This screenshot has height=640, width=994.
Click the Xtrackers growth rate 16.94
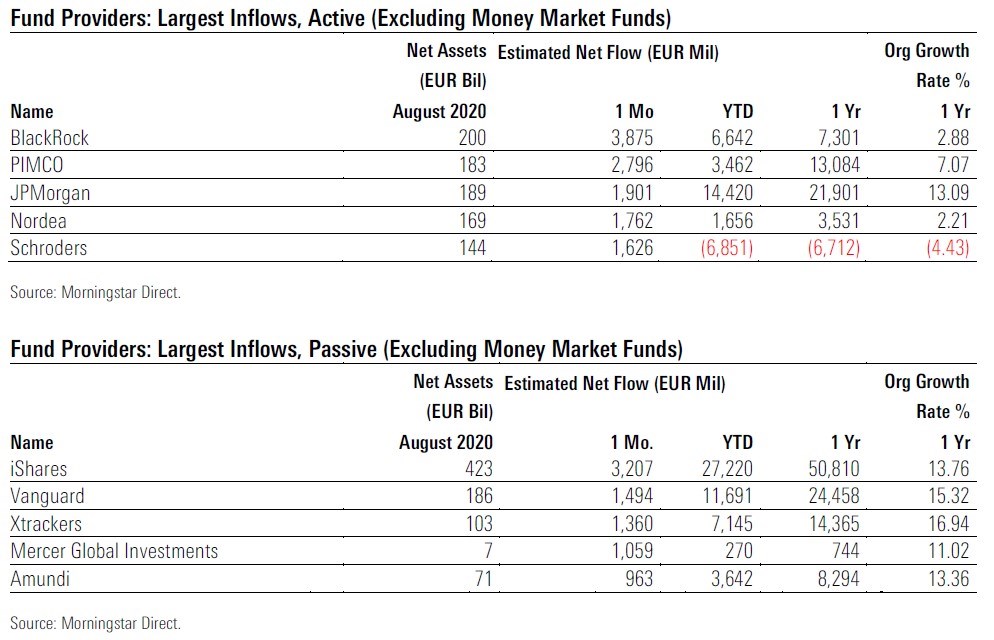tap(948, 523)
